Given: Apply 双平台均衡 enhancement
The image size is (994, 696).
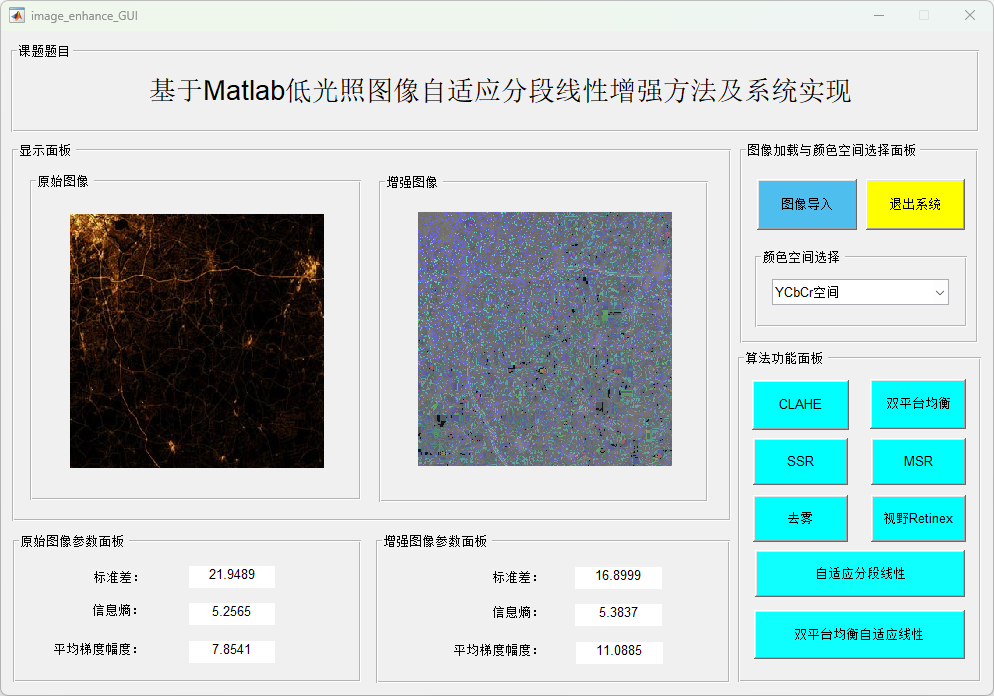Looking at the screenshot, I should click(x=918, y=404).
